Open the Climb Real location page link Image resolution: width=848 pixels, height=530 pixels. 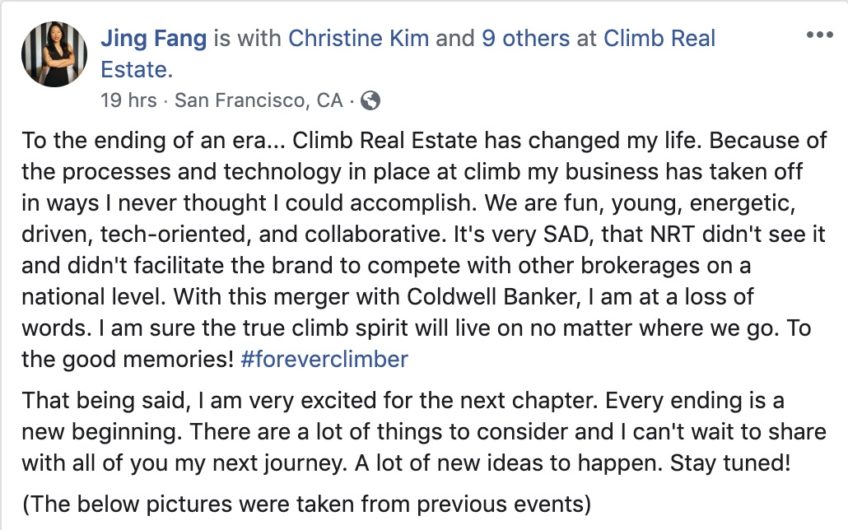659,38
